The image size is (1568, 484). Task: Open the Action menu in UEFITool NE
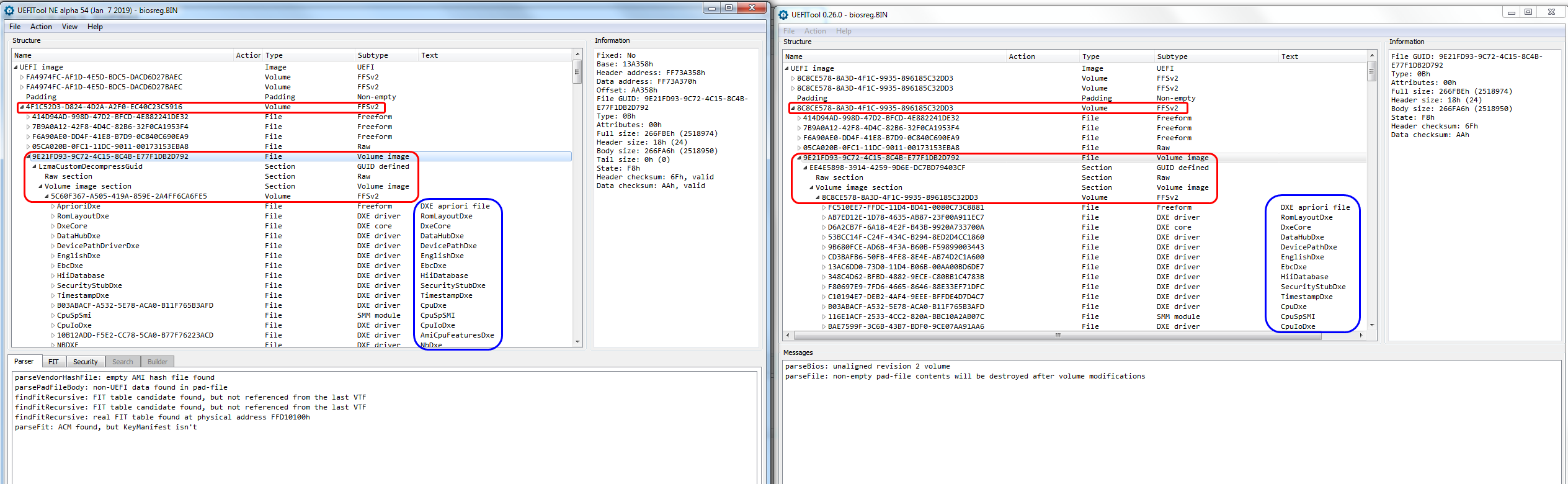click(41, 27)
